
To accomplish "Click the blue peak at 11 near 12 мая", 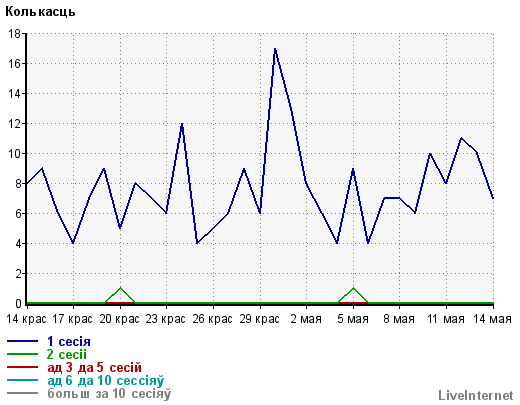I will point(461,138).
